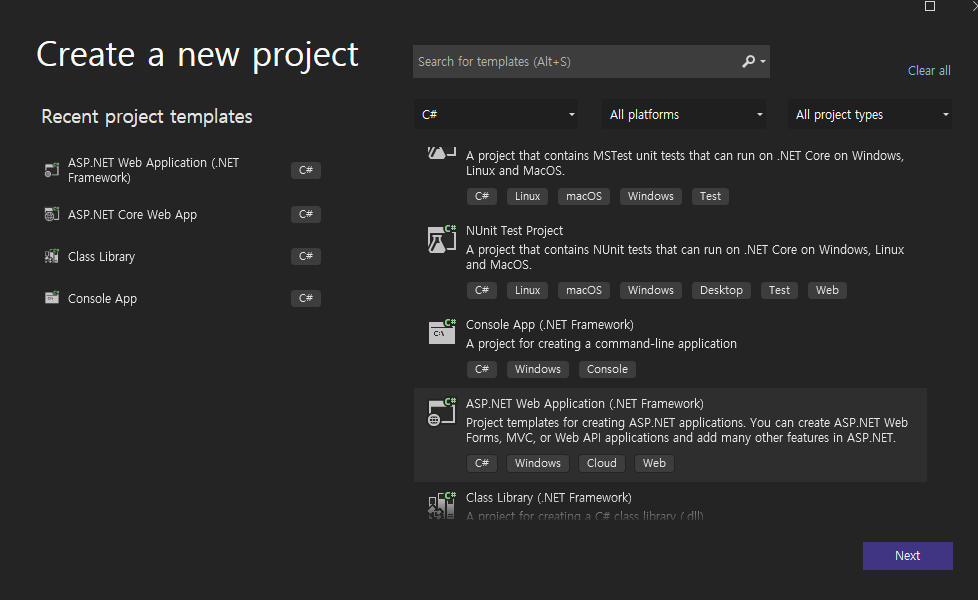Select Class Library (.NET Framework) title

548,498
